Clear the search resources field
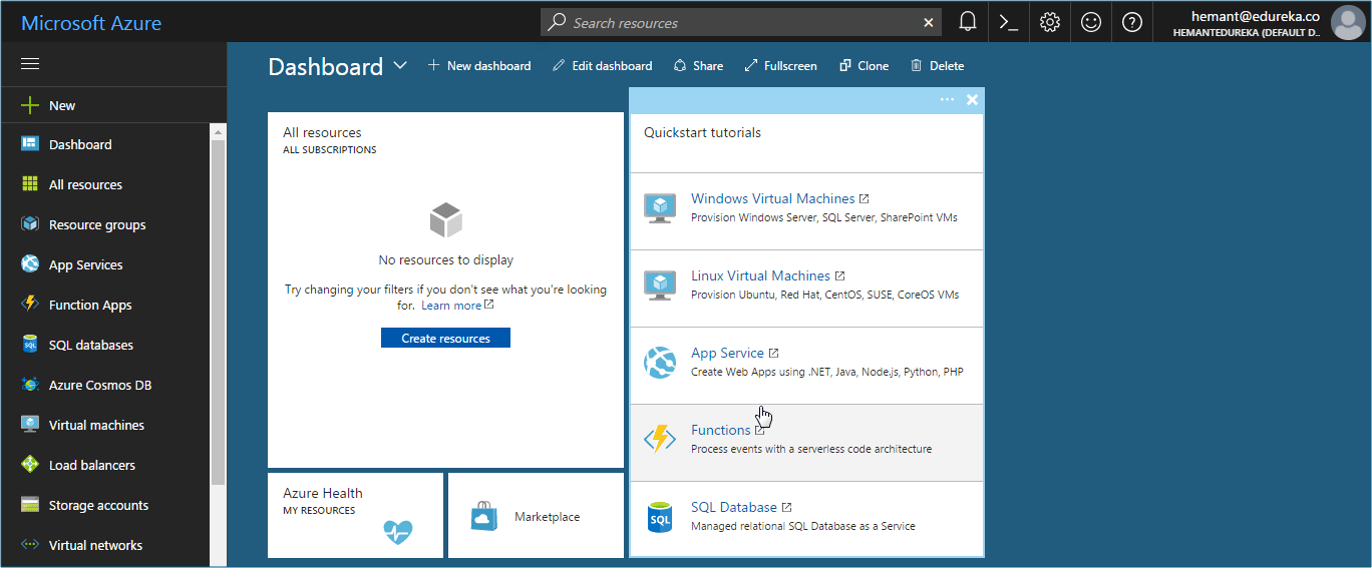This screenshot has width=1372, height=568. (928, 22)
